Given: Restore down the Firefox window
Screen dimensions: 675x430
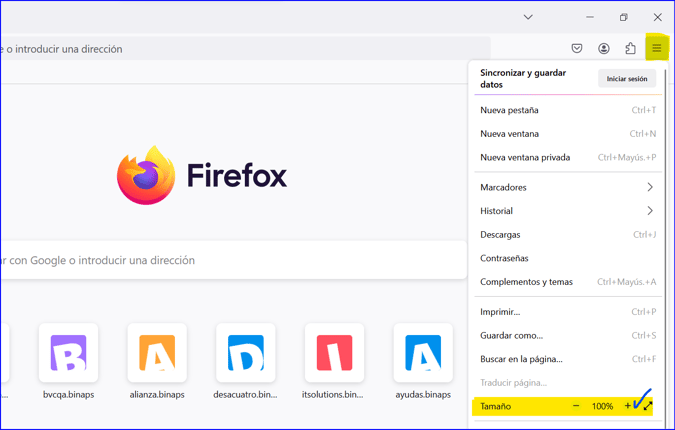Looking at the screenshot, I should click(x=623, y=17).
